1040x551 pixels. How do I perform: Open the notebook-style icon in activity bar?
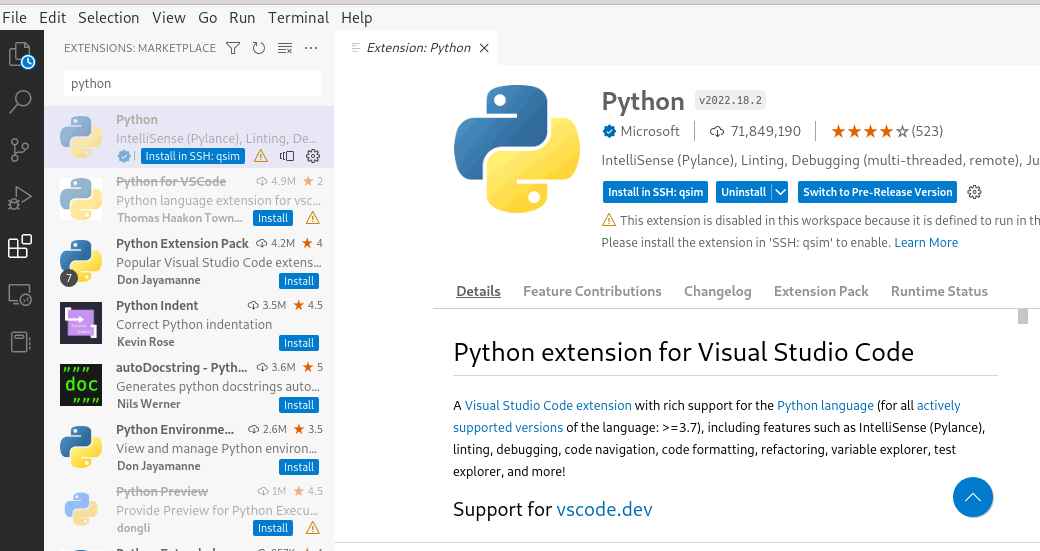pyautogui.click(x=21, y=342)
